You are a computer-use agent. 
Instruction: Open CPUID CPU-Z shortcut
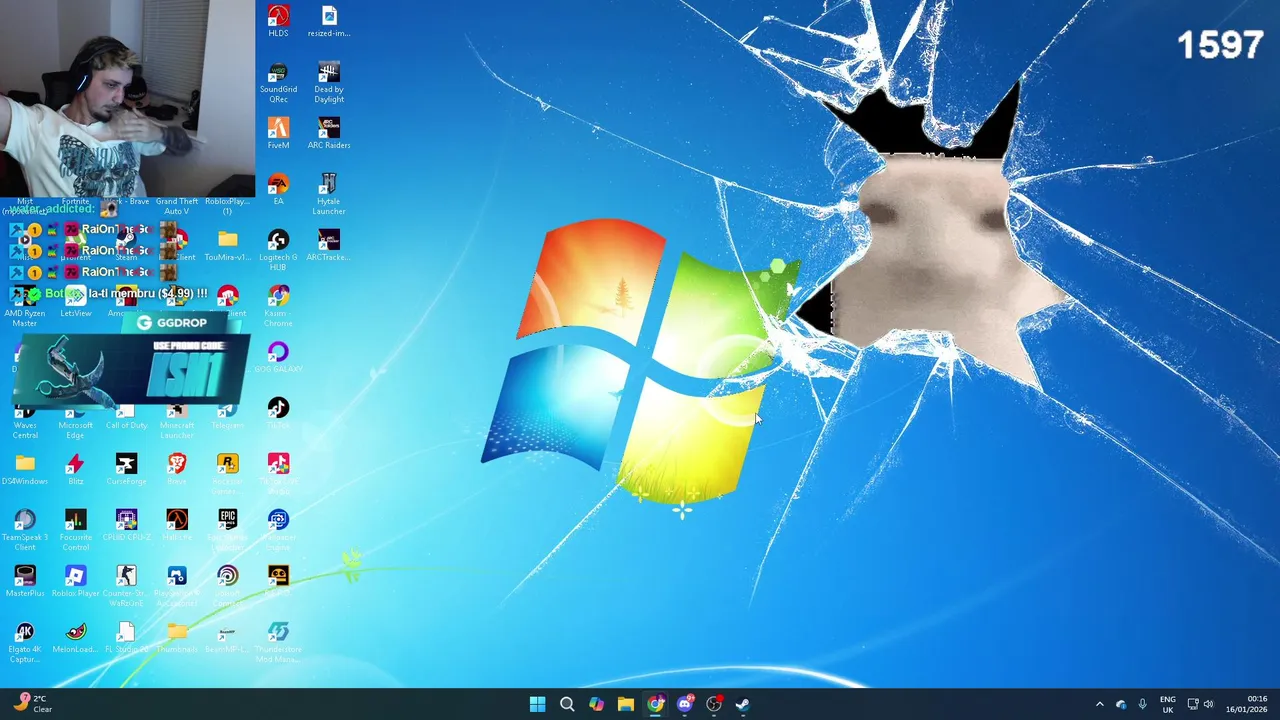pos(126,525)
